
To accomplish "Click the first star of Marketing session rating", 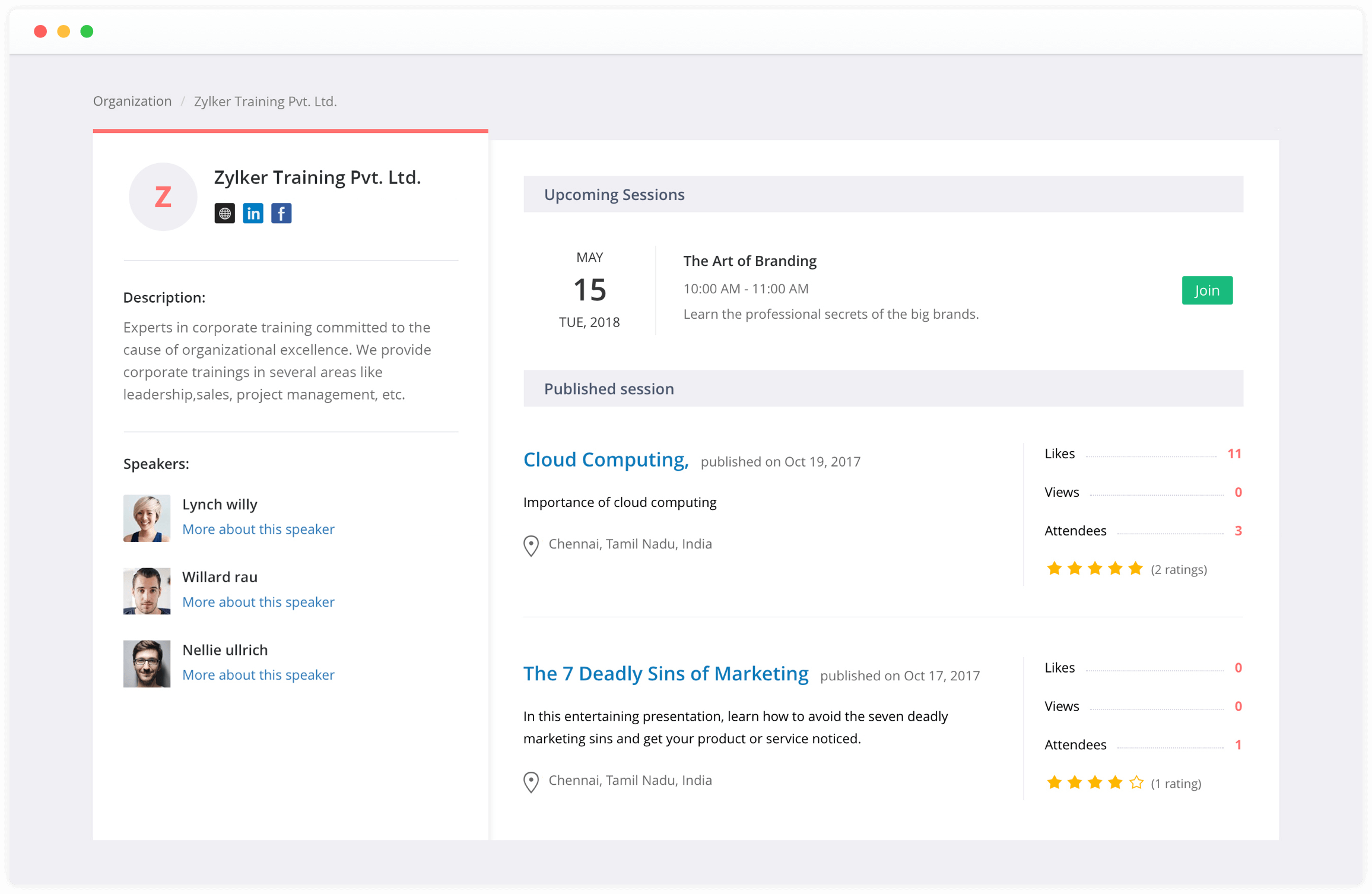I will pos(1054,782).
